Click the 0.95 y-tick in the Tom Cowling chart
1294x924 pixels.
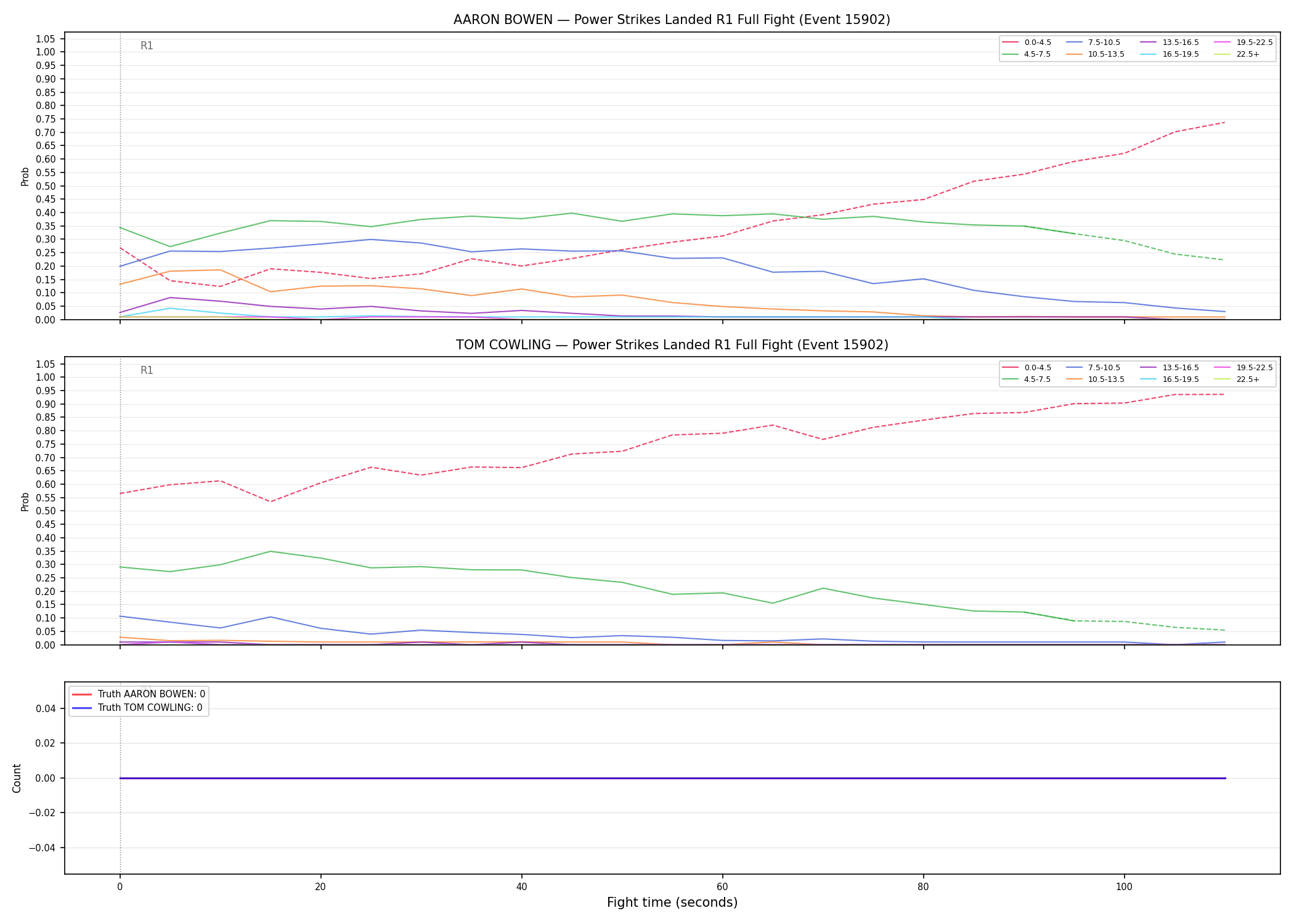tap(46, 391)
